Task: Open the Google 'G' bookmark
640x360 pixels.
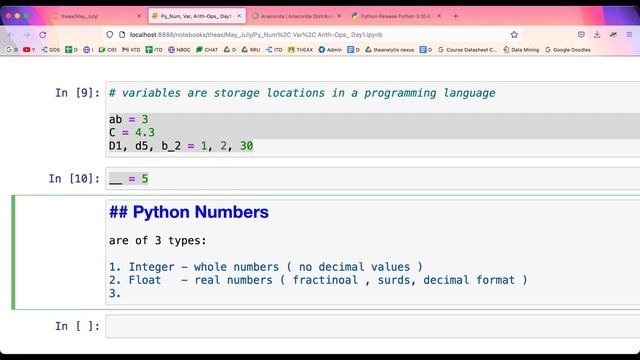Action: pos(11,50)
